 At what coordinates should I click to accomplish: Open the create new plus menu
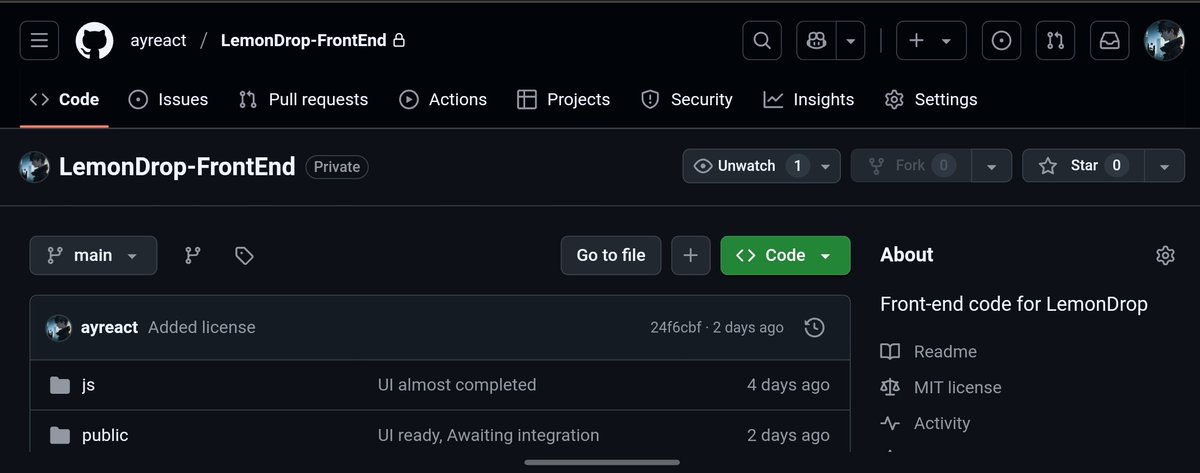coord(931,41)
